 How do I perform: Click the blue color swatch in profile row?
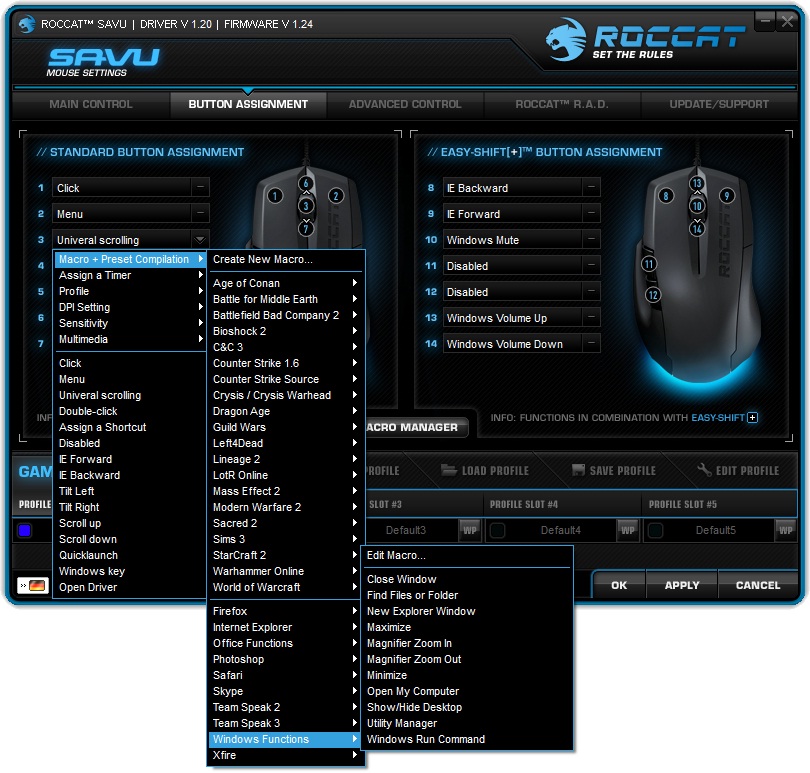(25, 530)
